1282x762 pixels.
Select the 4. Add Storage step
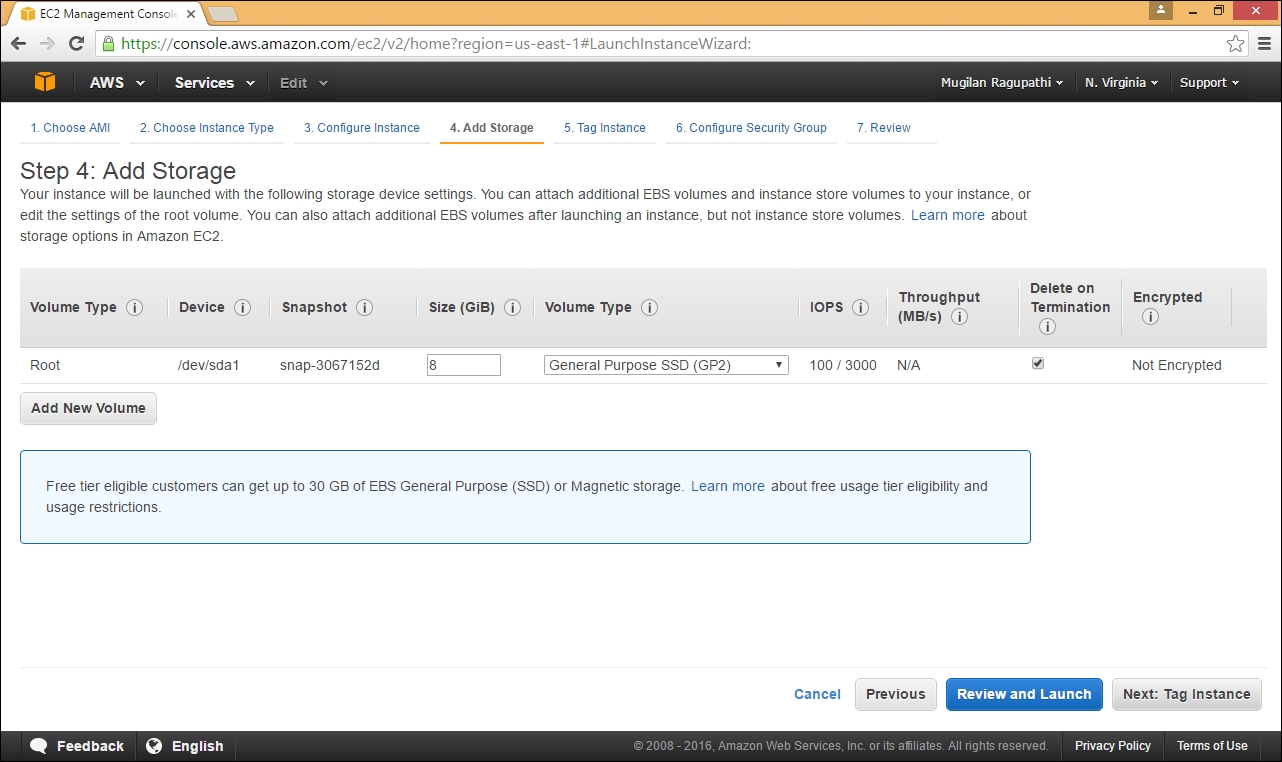pos(492,128)
